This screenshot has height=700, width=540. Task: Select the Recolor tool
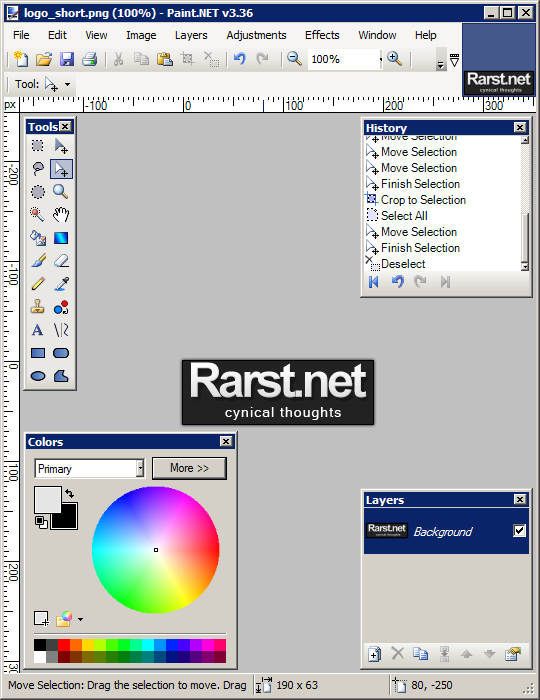point(61,307)
